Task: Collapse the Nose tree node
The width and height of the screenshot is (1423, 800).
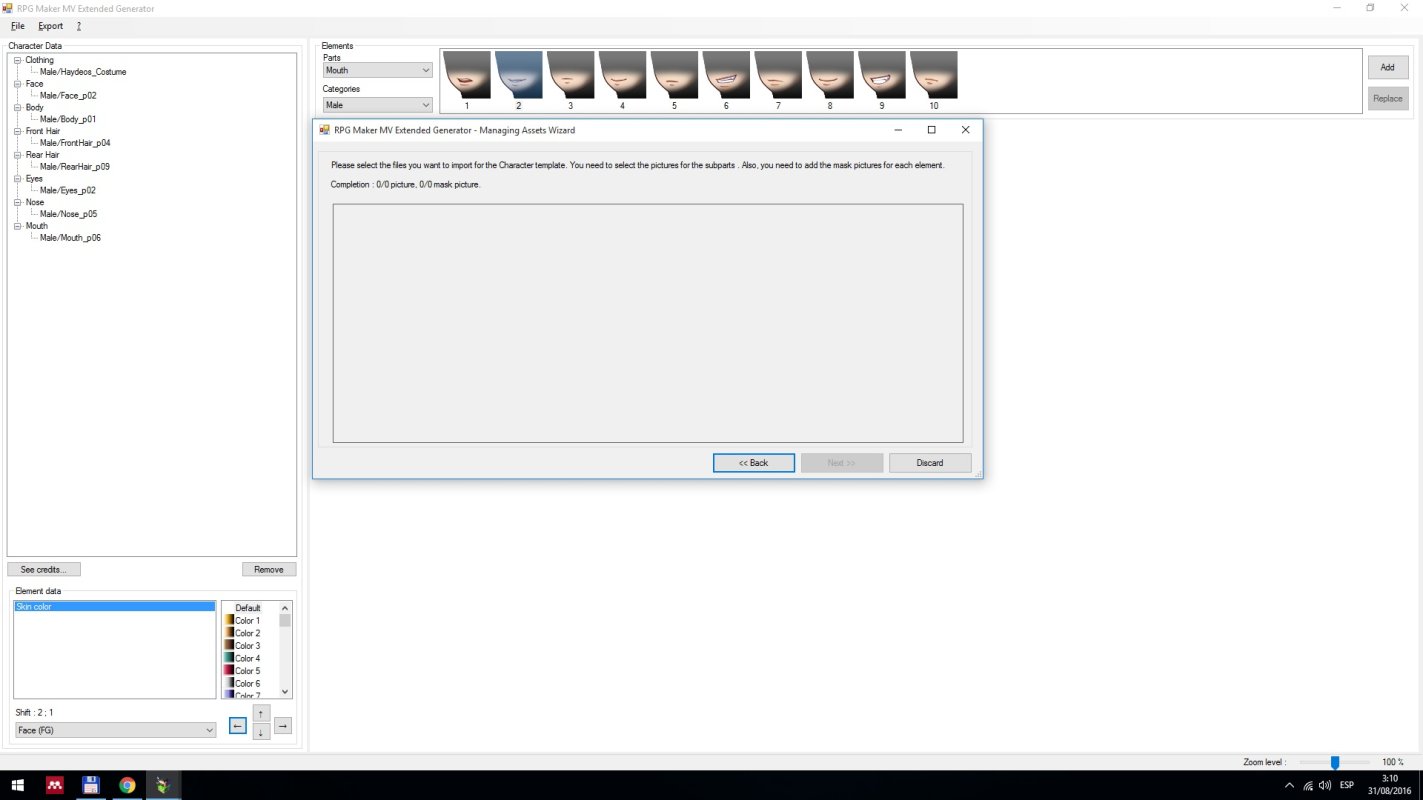Action: (17, 202)
